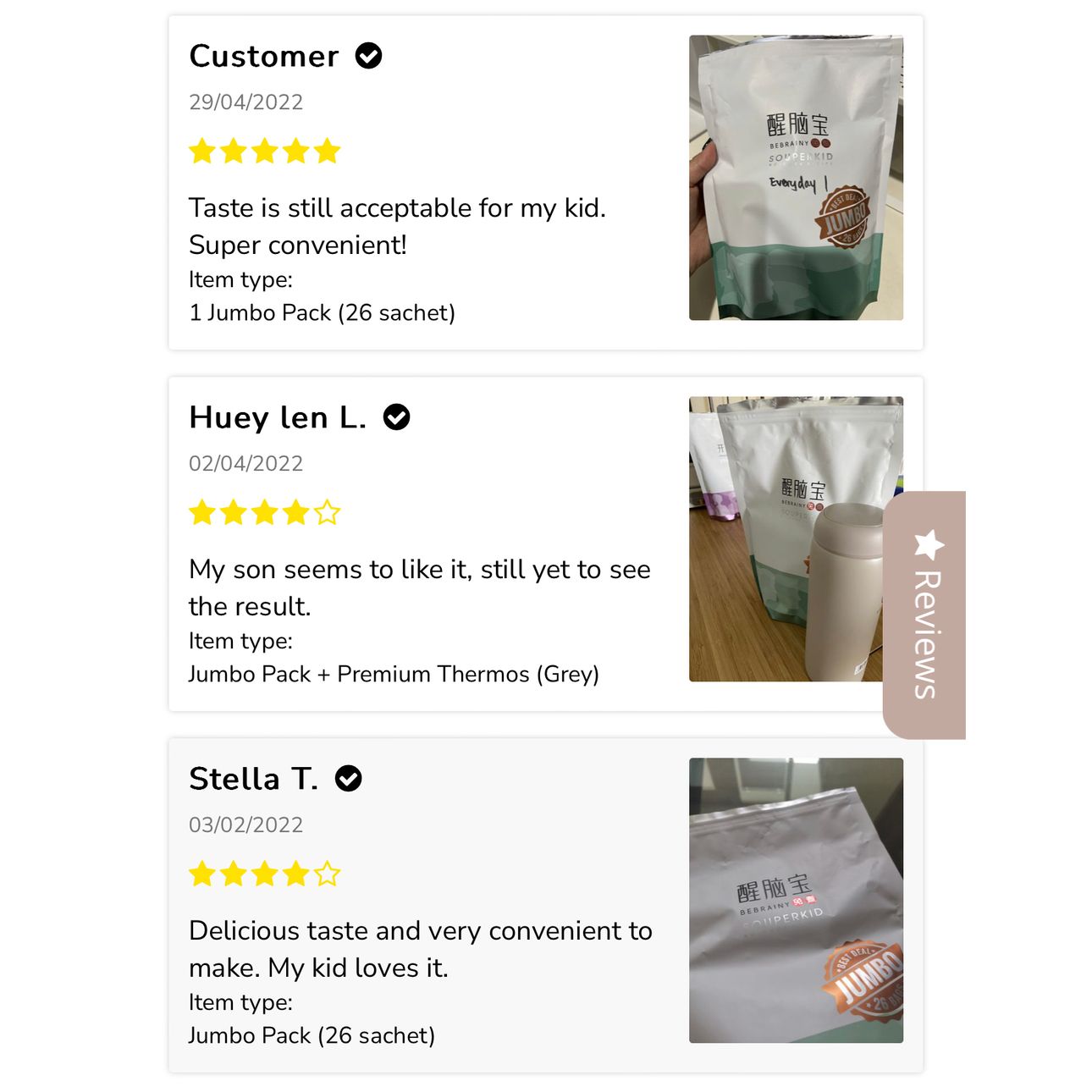1092x1092 pixels.
Task: Click the third star in Stella's rating
Action: (x=265, y=874)
